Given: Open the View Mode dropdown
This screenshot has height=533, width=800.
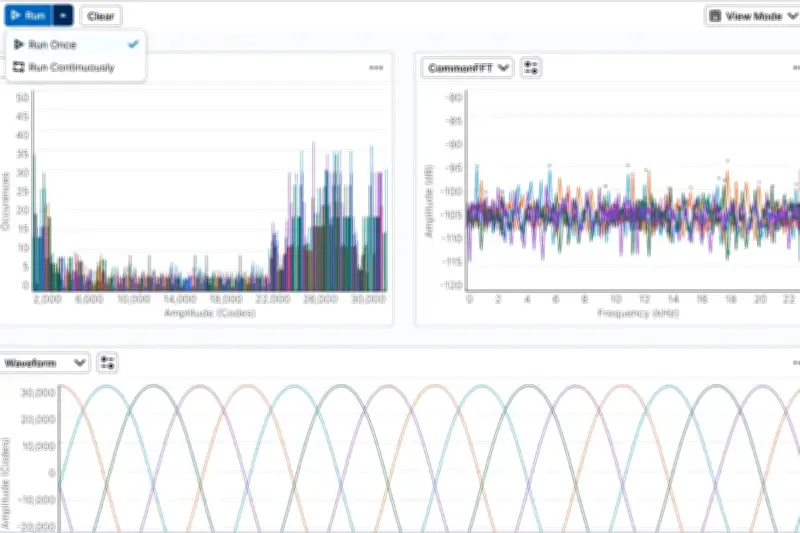Looking at the screenshot, I should pyautogui.click(x=753, y=16).
